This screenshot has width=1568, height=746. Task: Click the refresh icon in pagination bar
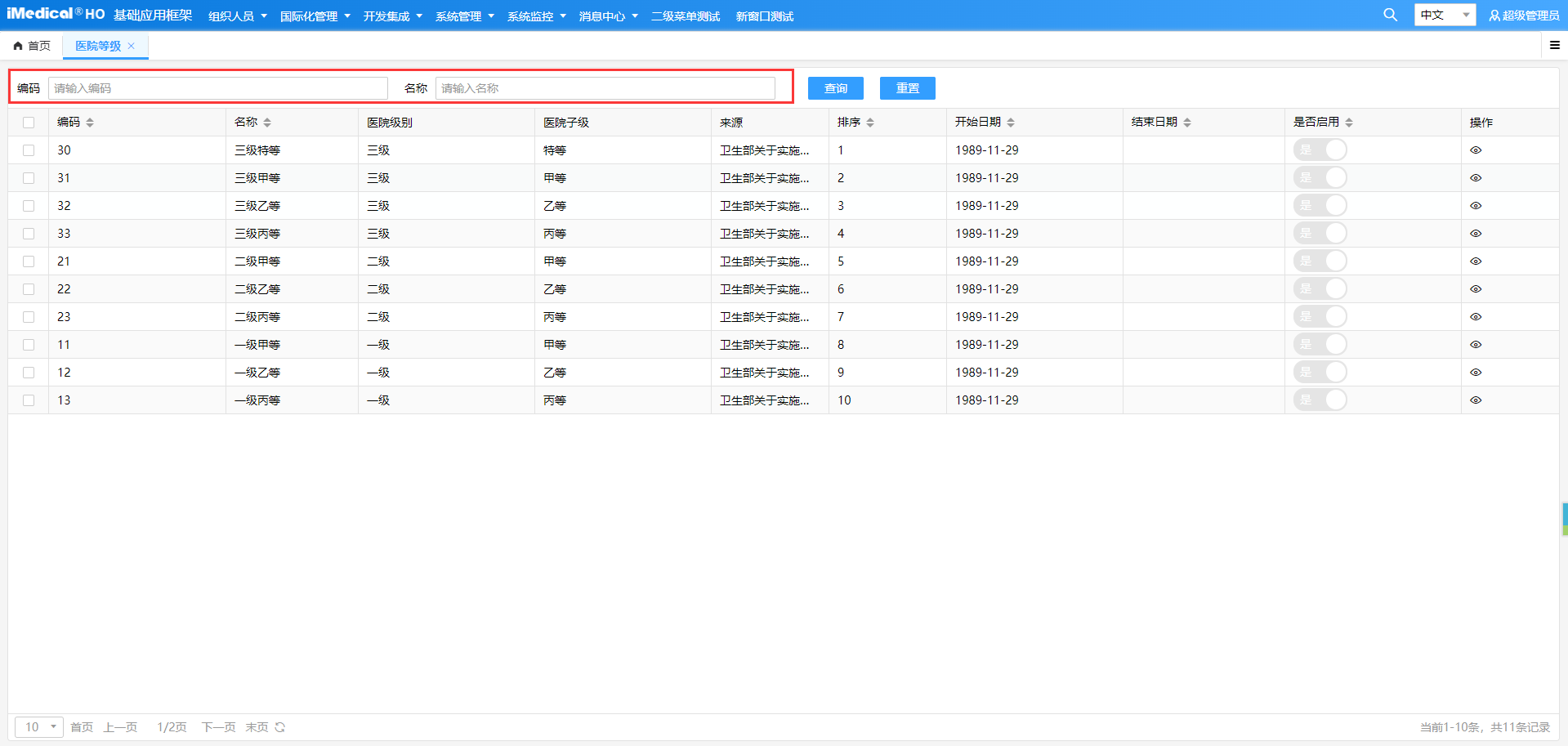point(280,727)
